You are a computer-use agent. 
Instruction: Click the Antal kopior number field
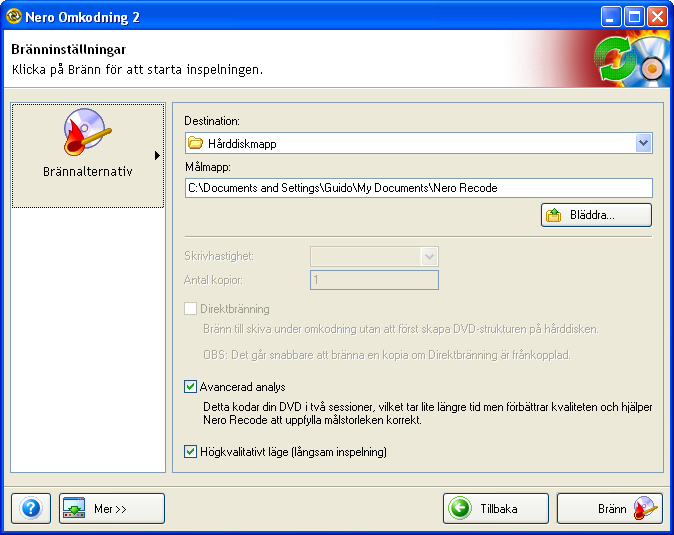click(x=374, y=280)
